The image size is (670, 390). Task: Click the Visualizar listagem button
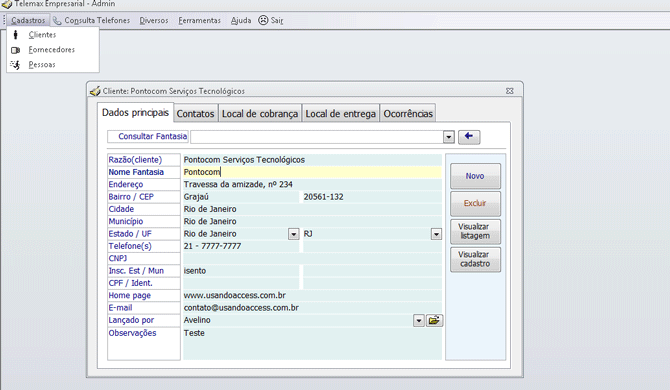pos(475,231)
